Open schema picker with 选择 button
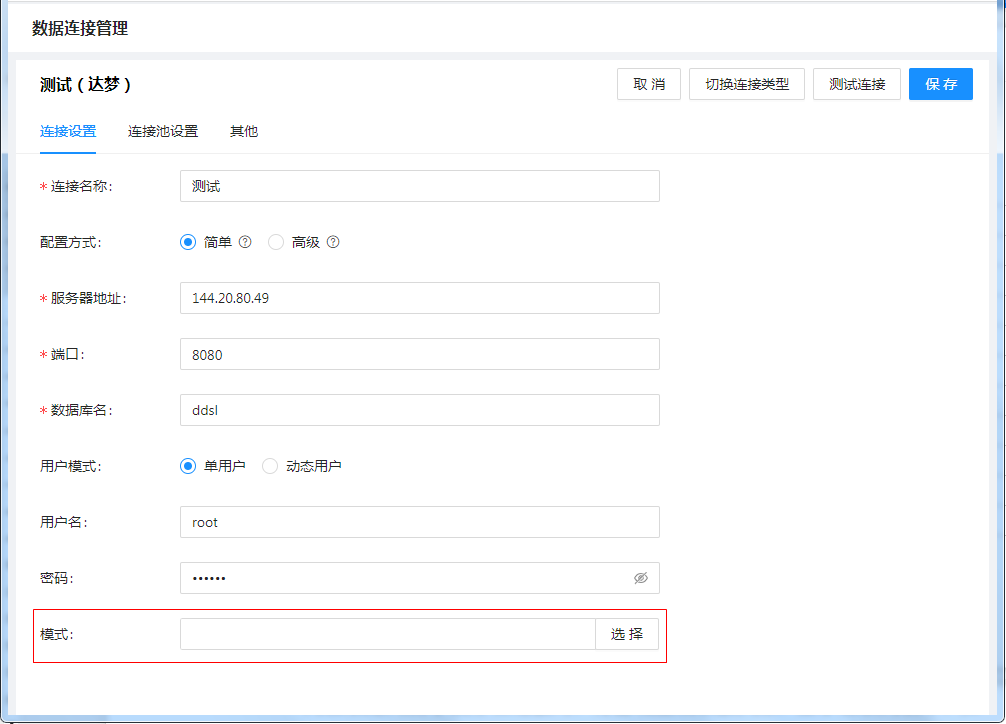Image resolution: width=1006 pixels, height=724 pixels. pos(627,634)
